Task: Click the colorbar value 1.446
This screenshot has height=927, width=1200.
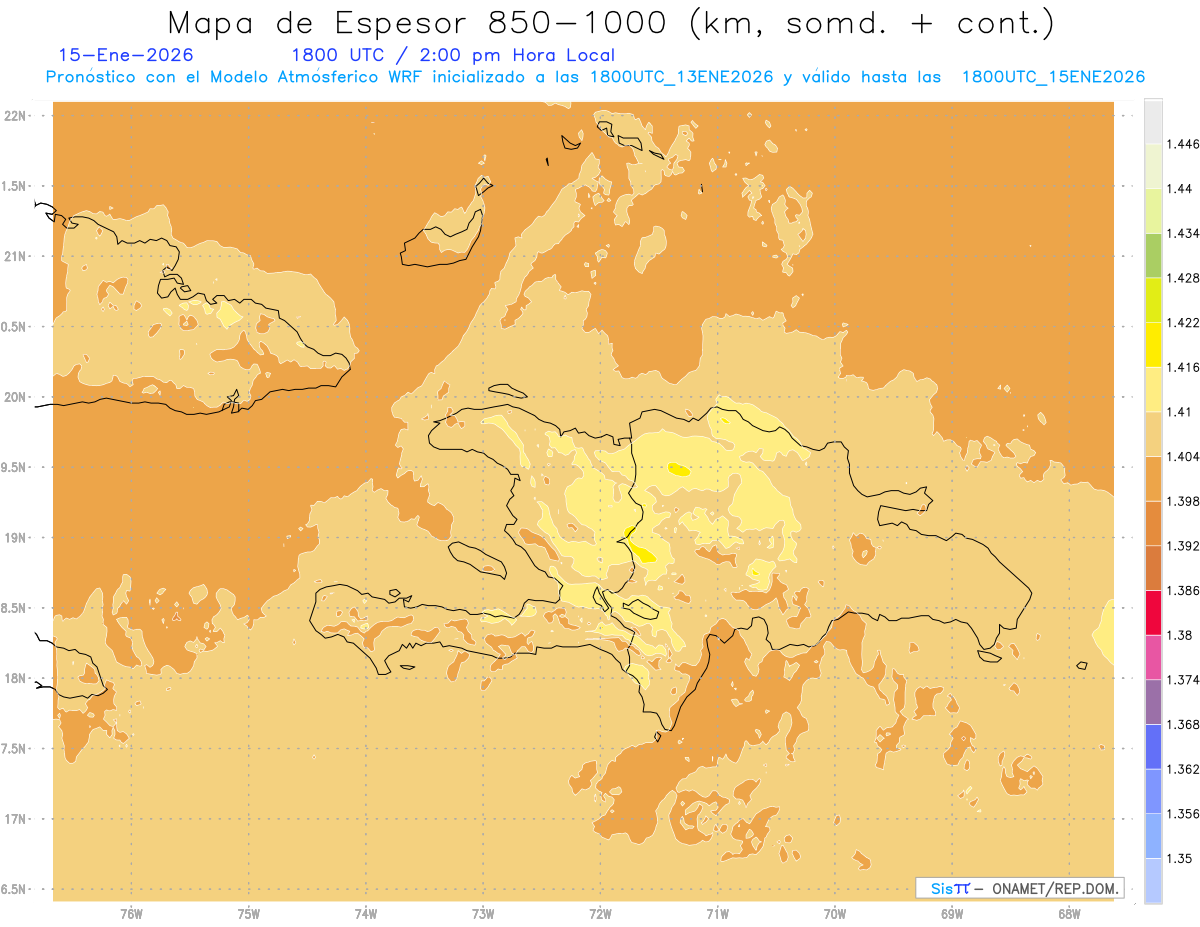Action: [x=1185, y=144]
